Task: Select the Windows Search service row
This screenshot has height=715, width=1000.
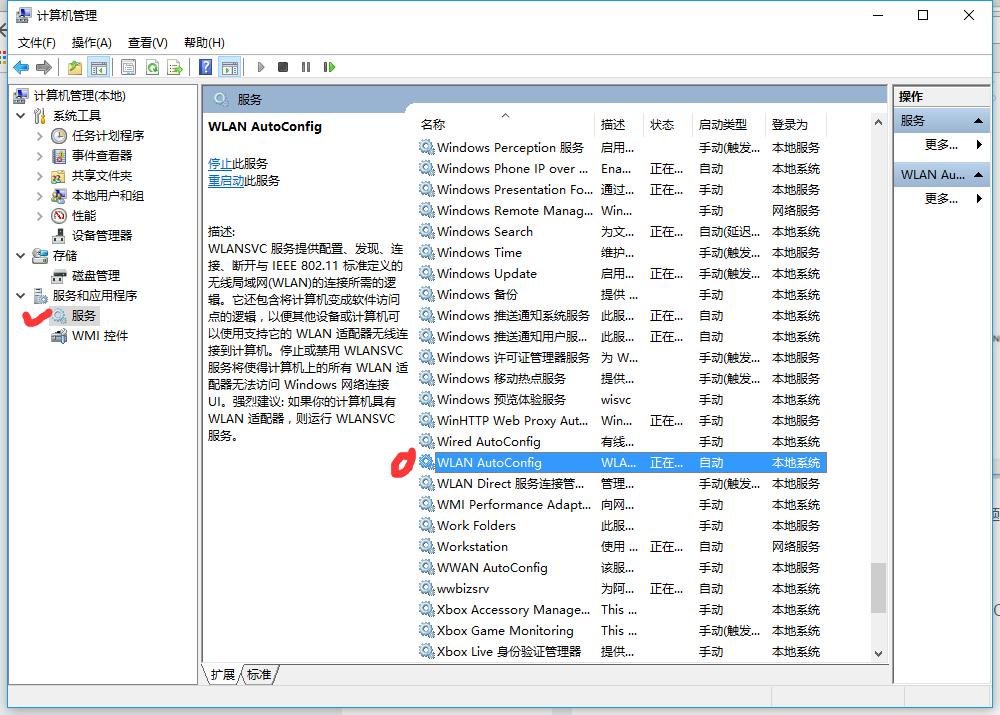Action: 622,232
